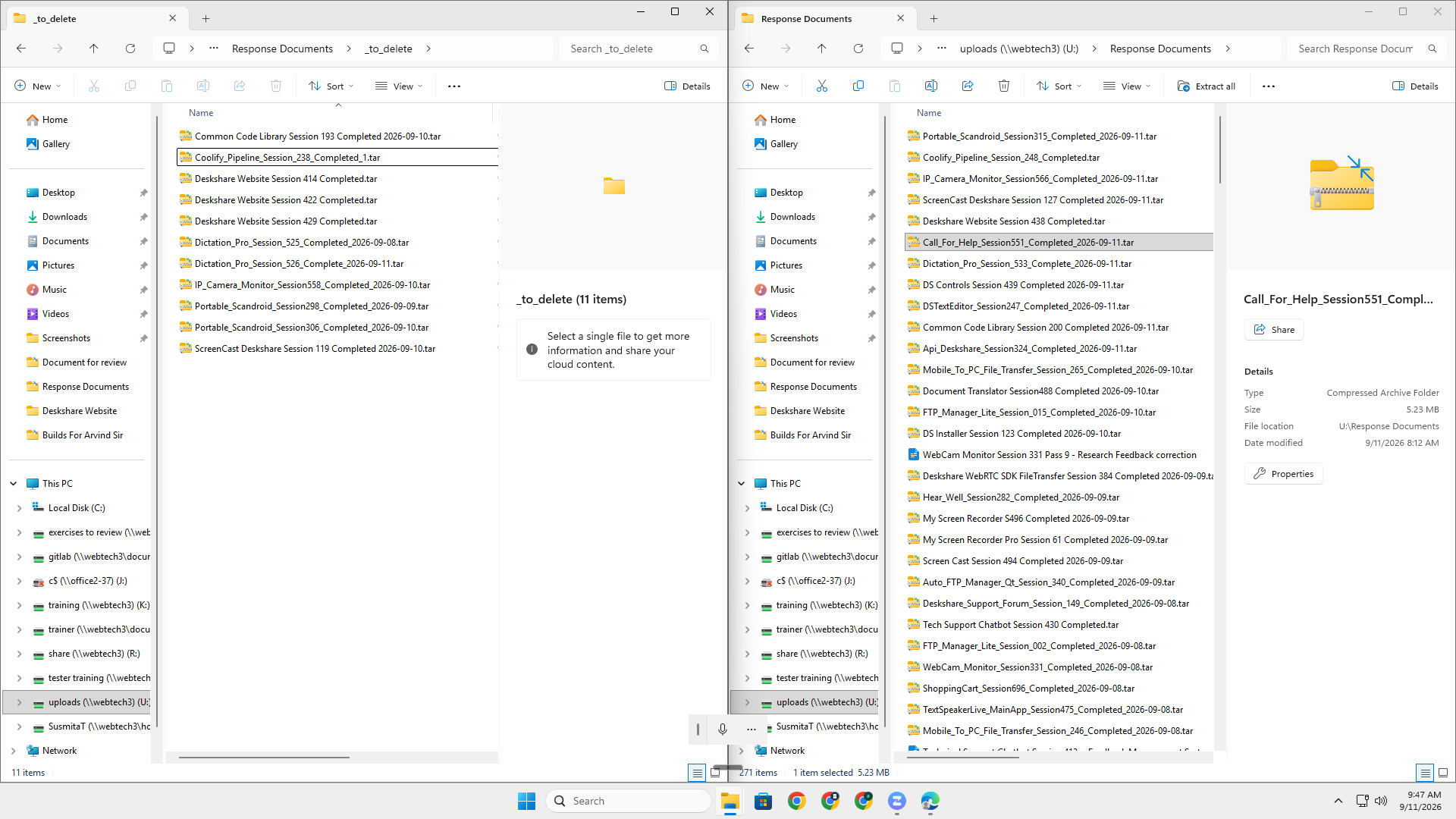1456x819 pixels.
Task: Open New dropdown in _to_delete window
Action: [37, 86]
